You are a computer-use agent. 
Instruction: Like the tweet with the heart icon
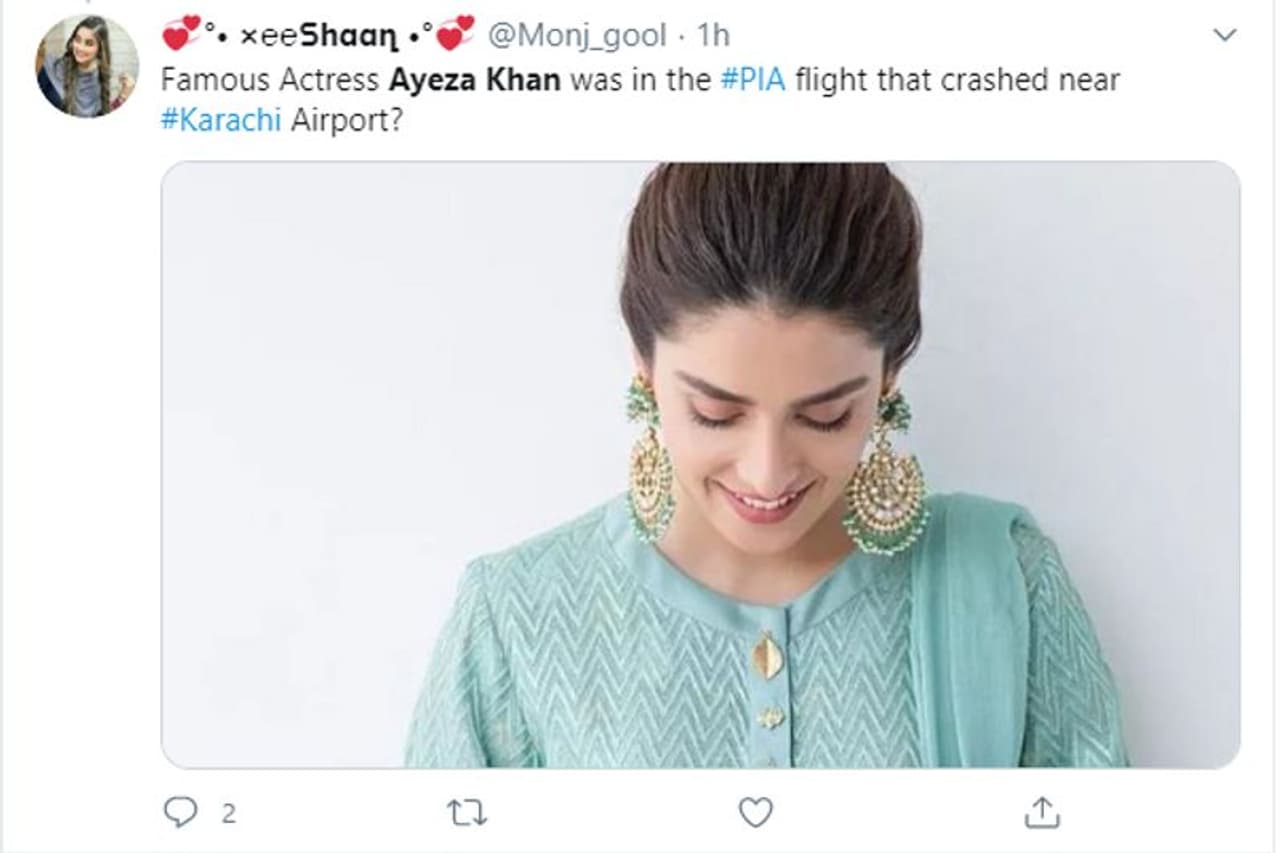coord(755,813)
